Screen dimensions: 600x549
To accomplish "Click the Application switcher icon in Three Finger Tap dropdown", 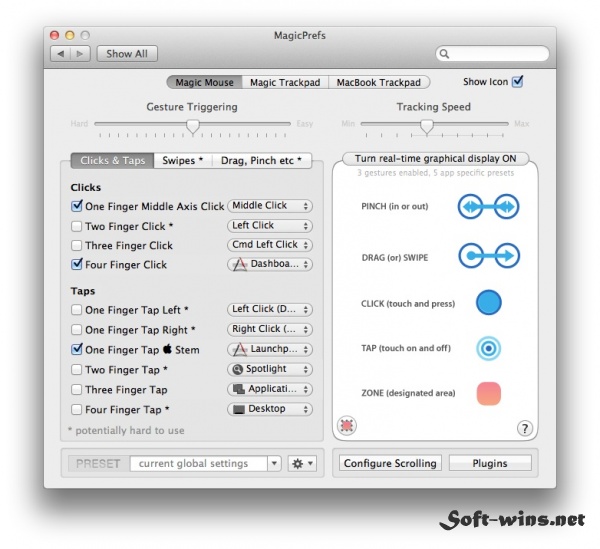I will [x=239, y=389].
